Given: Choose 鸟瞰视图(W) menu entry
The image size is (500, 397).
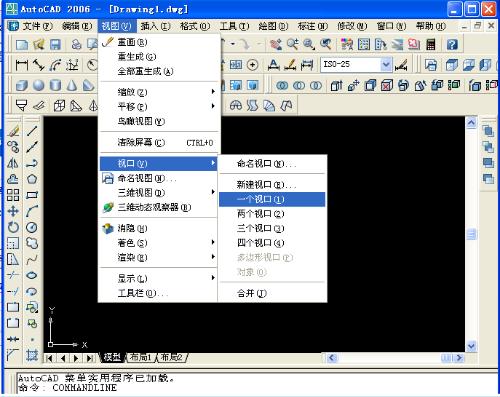Looking at the screenshot, I should (x=160, y=121).
